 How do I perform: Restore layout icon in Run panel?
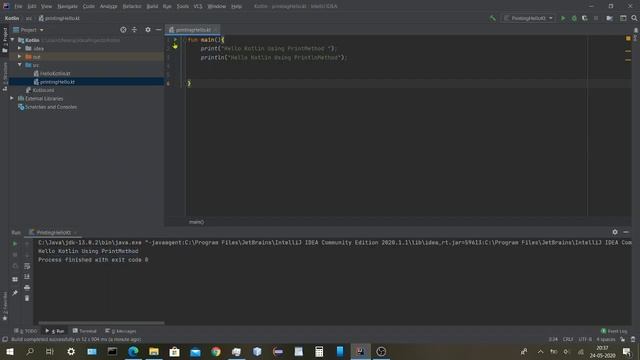15,280
